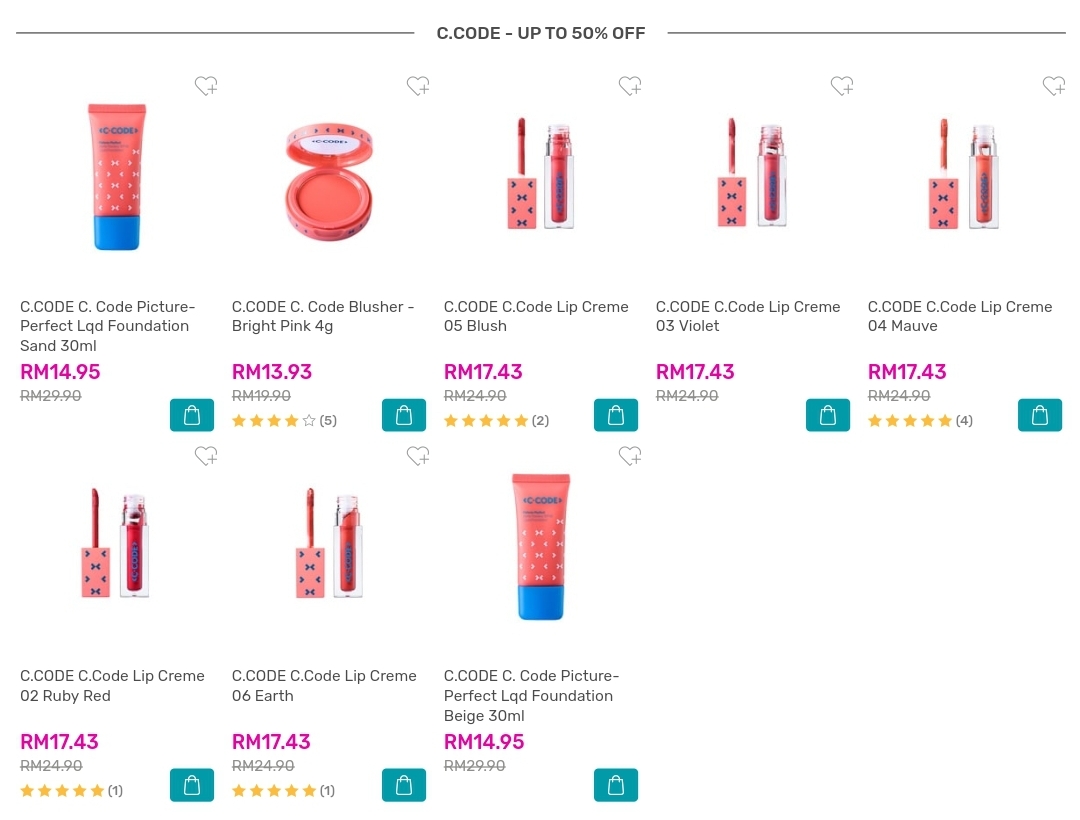Open C.Code Lip Creme 05 Blush title link
This screenshot has height=820, width=1080.
(536, 316)
